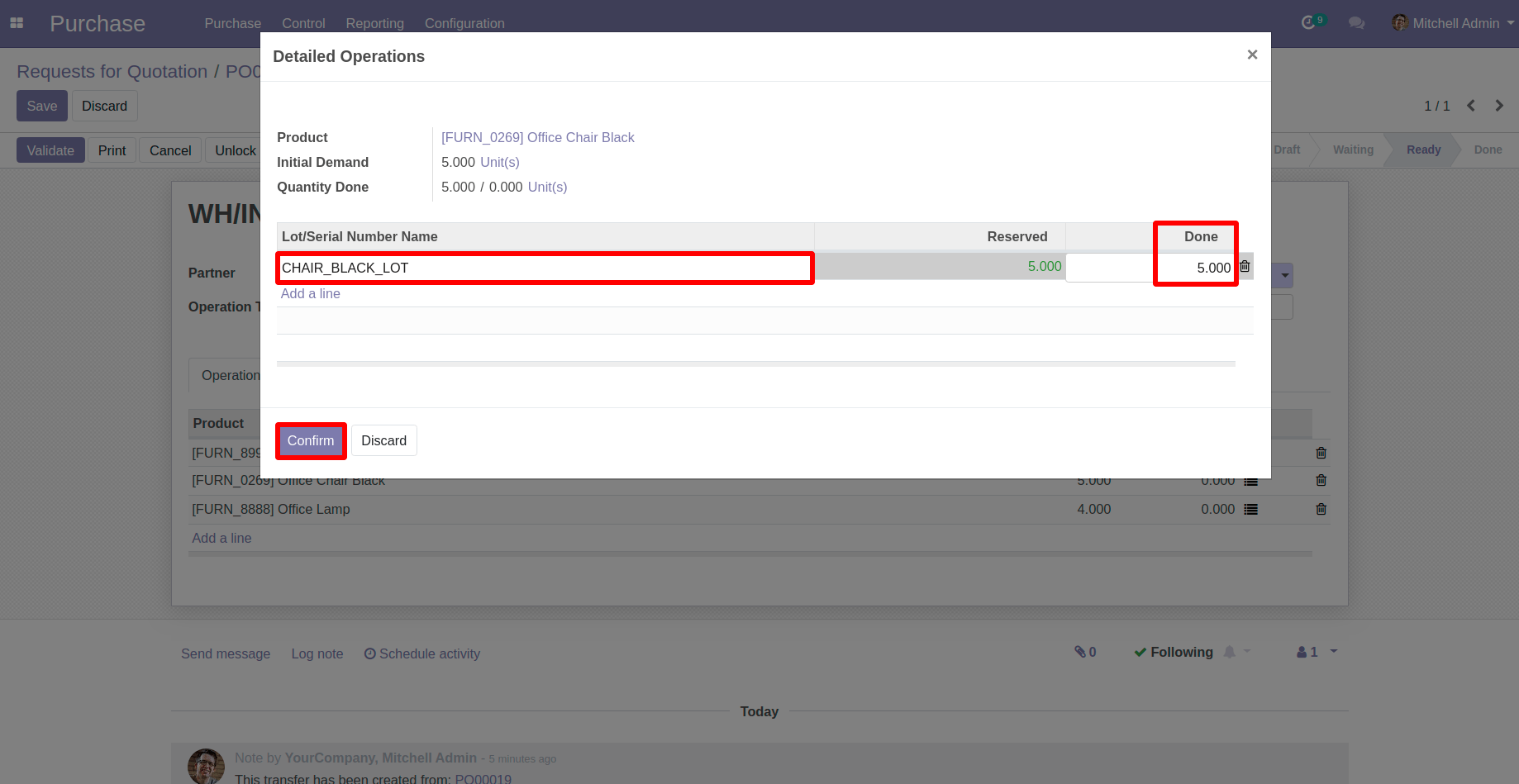Click the Unlock button
This screenshot has height=784, width=1519.
pos(235,150)
